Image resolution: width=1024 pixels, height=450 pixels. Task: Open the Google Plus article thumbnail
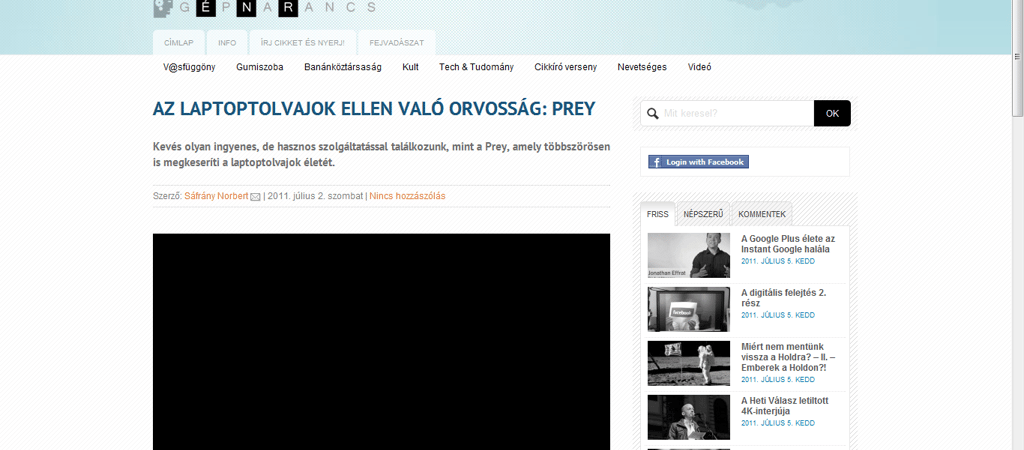[688, 255]
